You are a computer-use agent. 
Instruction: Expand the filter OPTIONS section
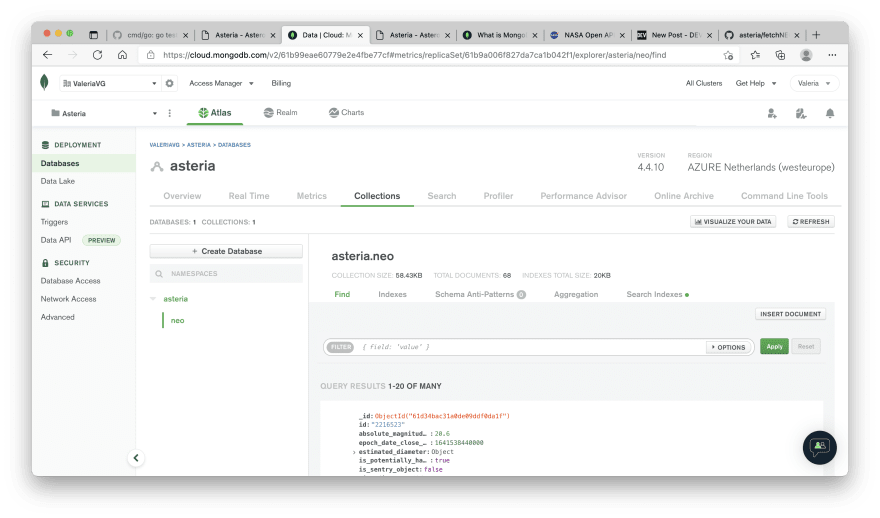(x=728, y=347)
